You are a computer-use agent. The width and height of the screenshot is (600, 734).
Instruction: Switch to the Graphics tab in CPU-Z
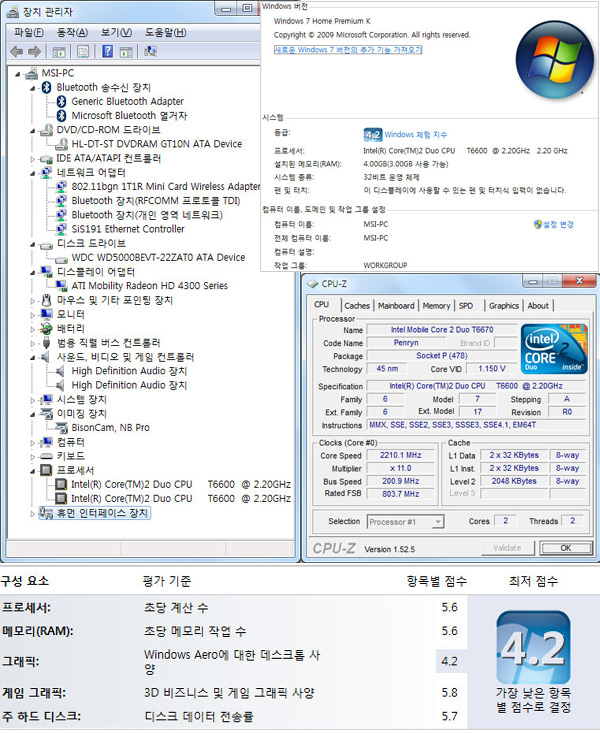[504, 306]
